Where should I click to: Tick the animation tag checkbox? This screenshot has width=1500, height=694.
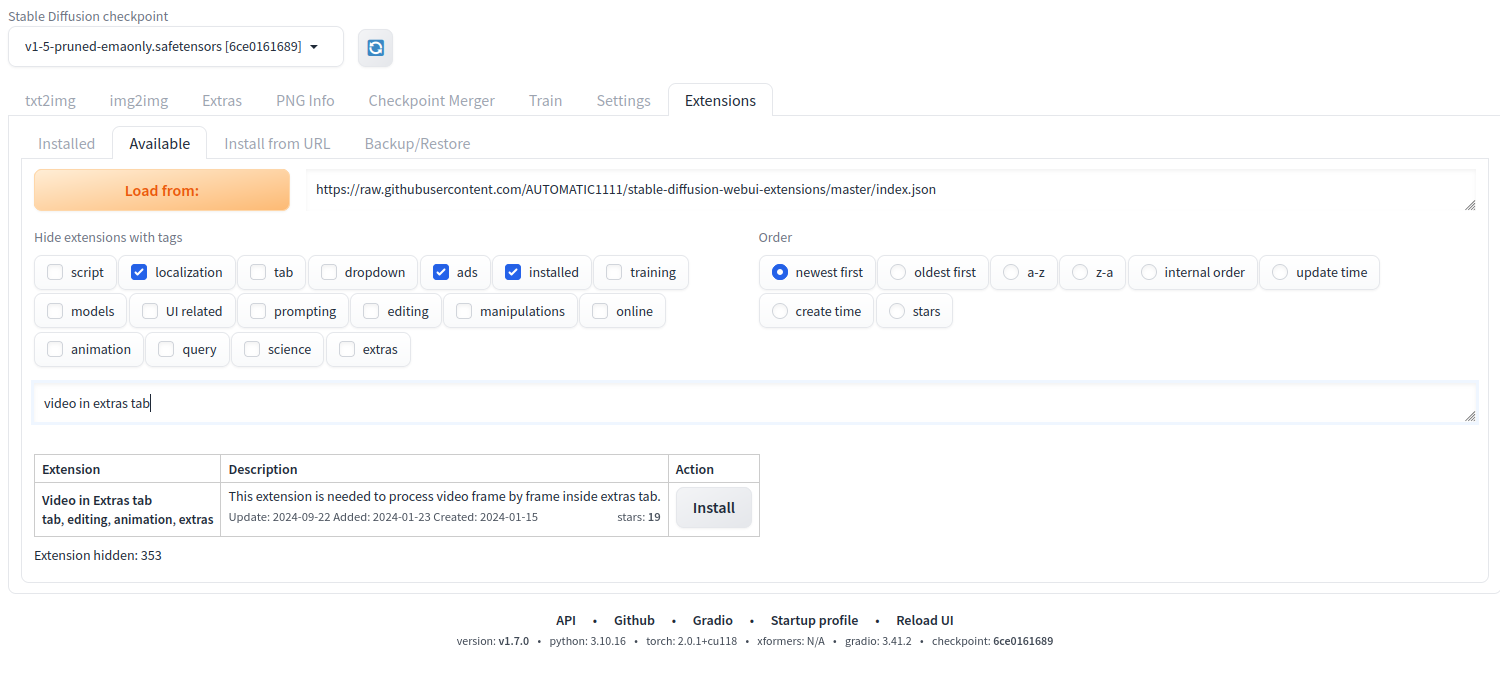point(55,349)
